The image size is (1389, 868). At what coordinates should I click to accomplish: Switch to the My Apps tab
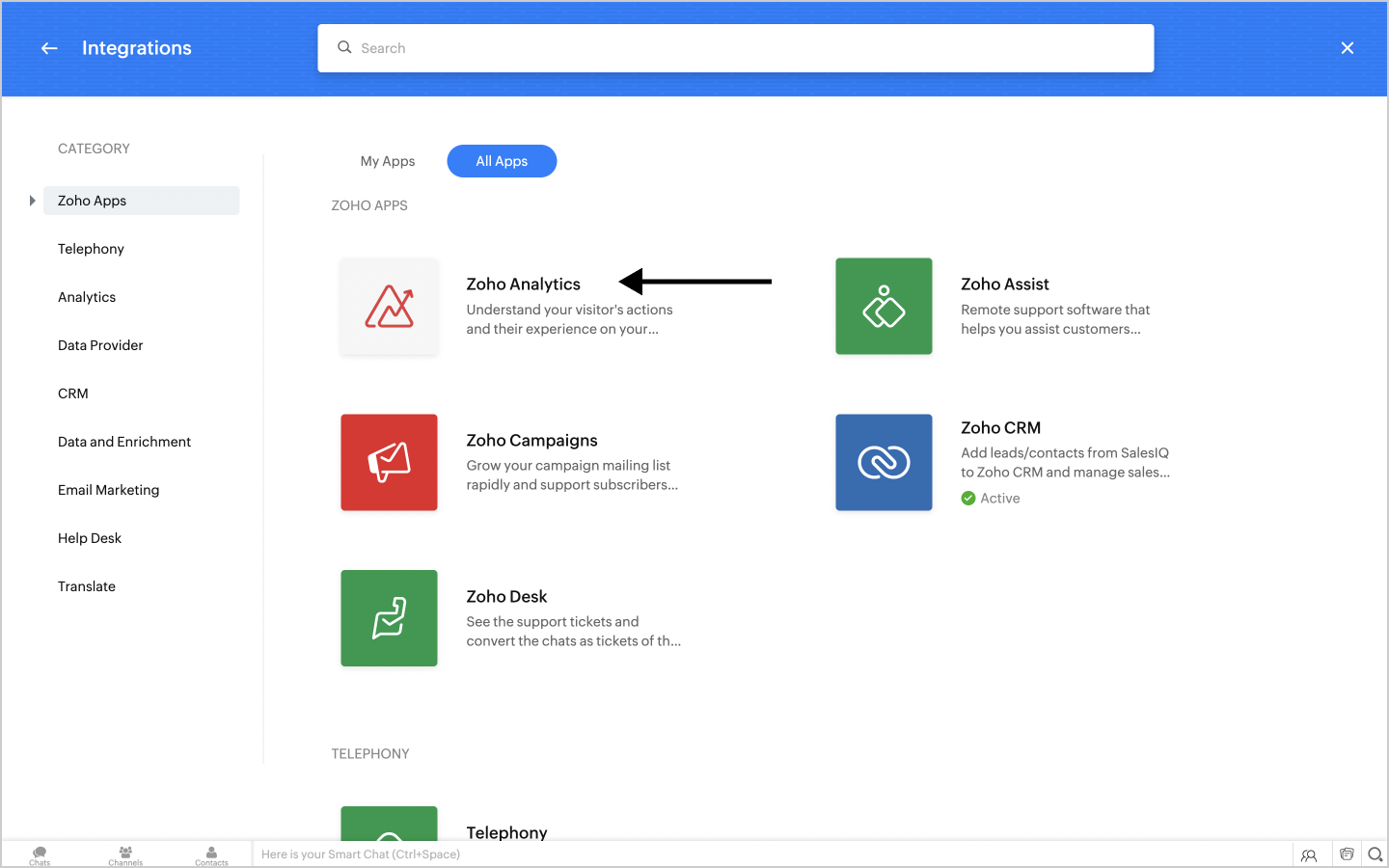click(388, 161)
